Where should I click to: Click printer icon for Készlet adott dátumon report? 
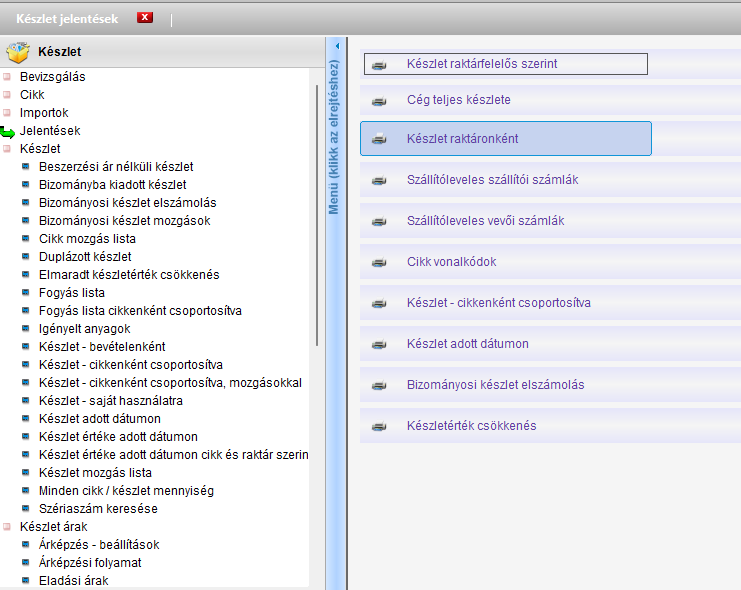click(379, 345)
